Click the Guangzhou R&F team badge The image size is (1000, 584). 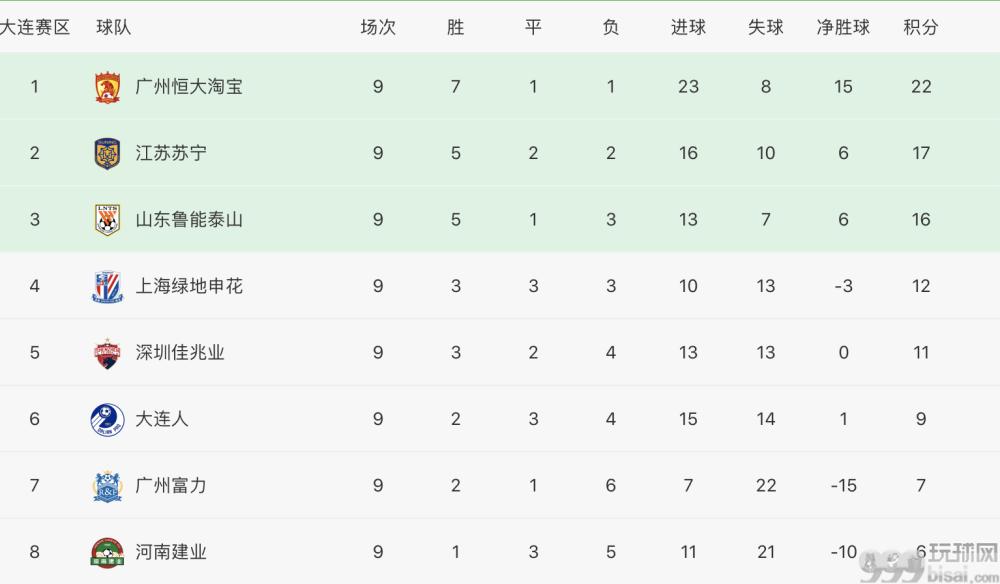point(107,486)
